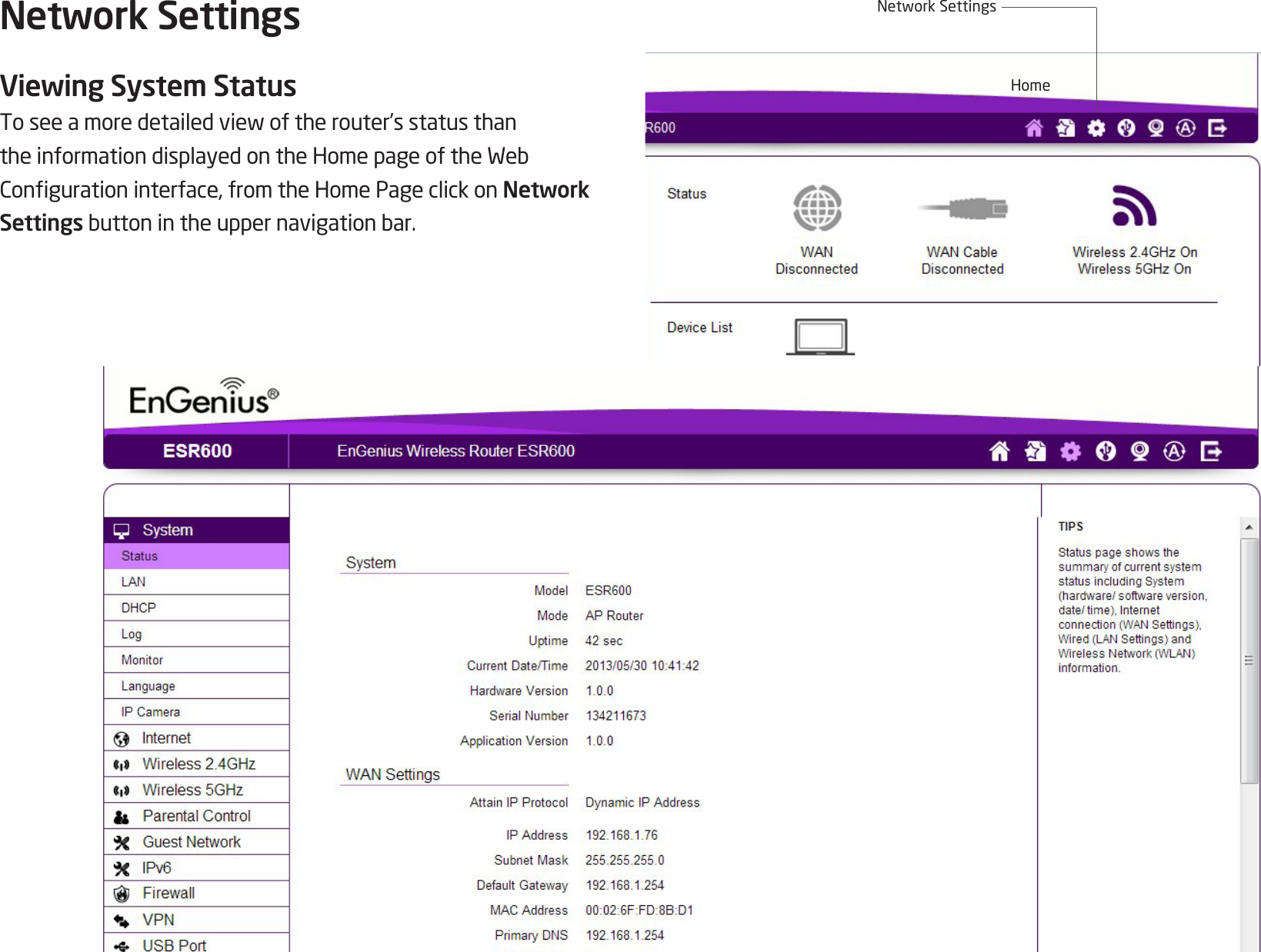
Task: Expand the VPN section
Action: click(196, 920)
